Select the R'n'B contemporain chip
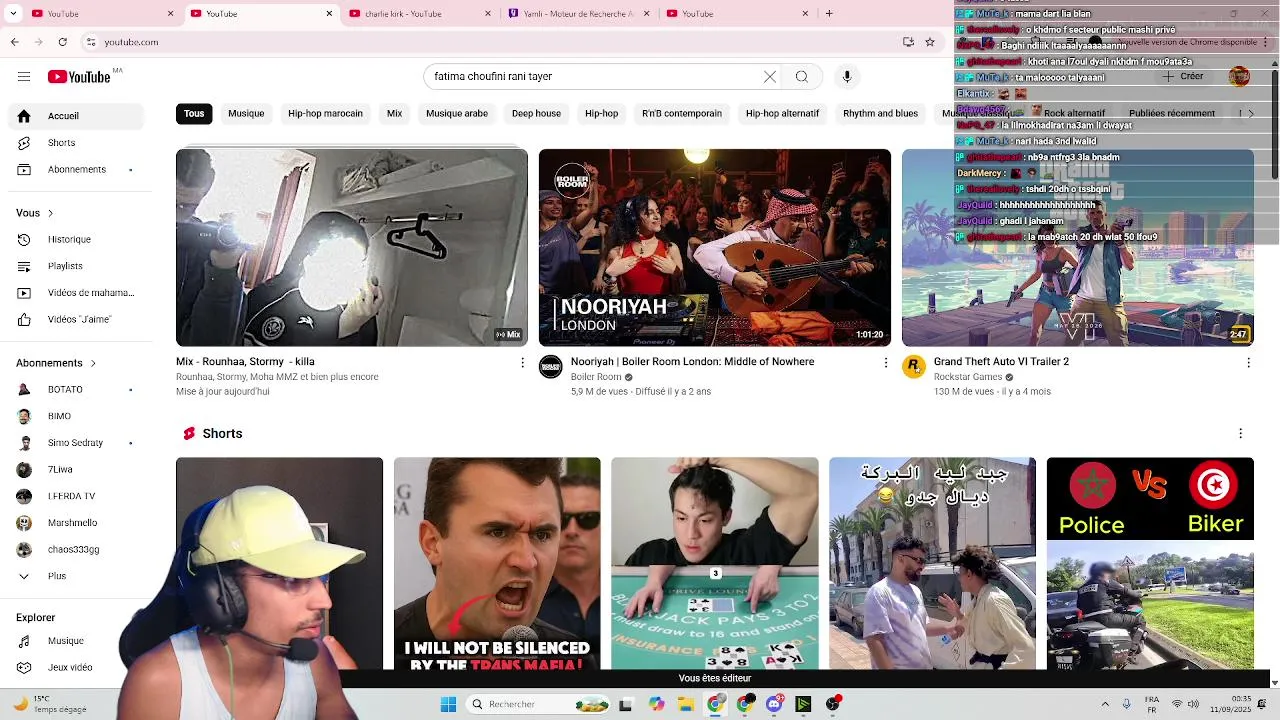 coord(682,113)
